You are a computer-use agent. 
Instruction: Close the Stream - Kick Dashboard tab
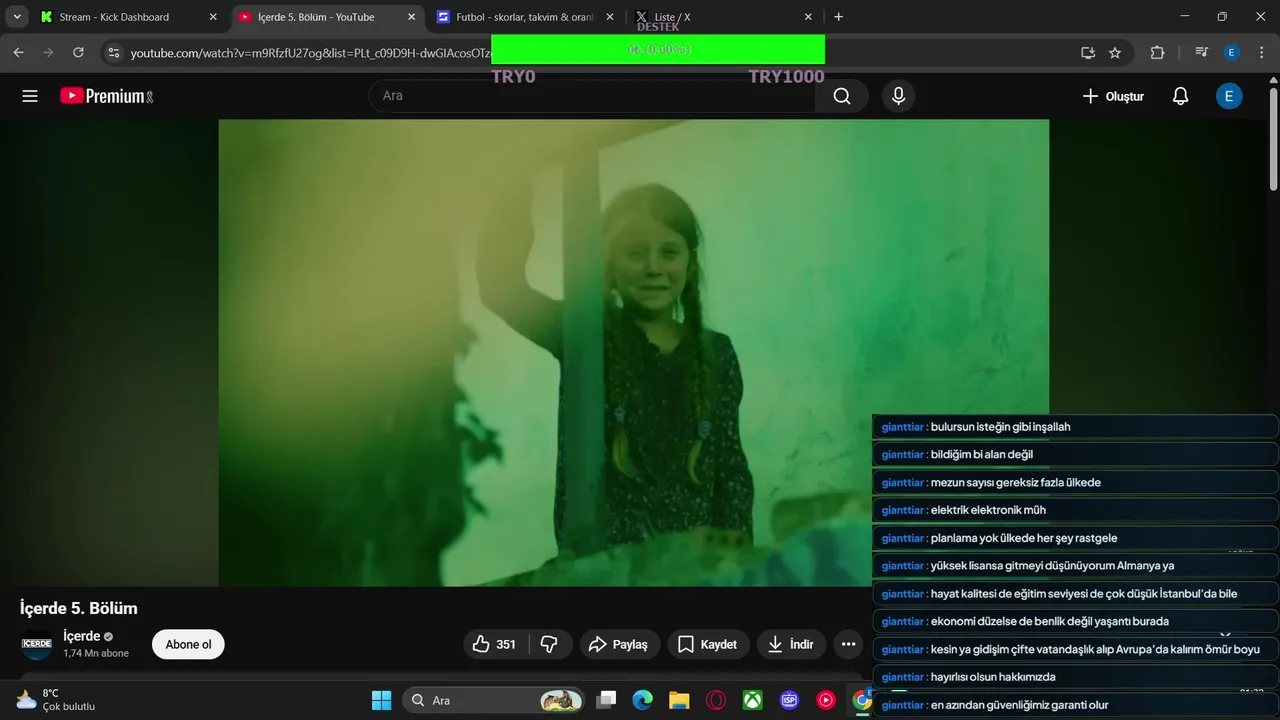[213, 17]
